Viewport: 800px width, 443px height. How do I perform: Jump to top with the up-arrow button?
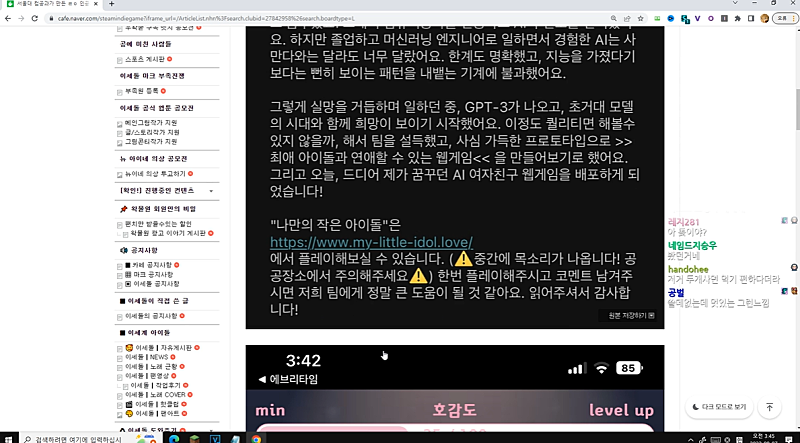(x=769, y=407)
